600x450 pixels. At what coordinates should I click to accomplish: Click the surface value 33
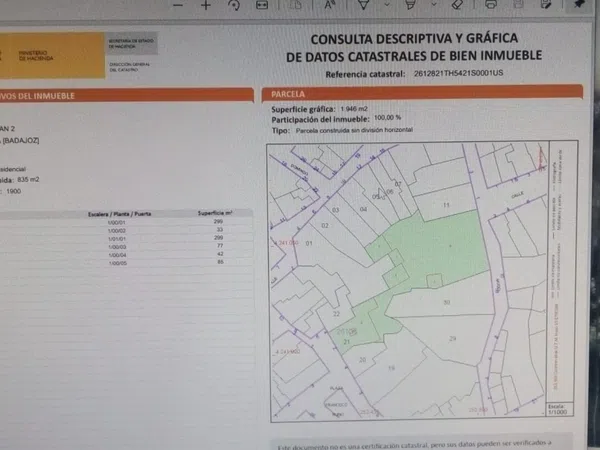(220, 230)
